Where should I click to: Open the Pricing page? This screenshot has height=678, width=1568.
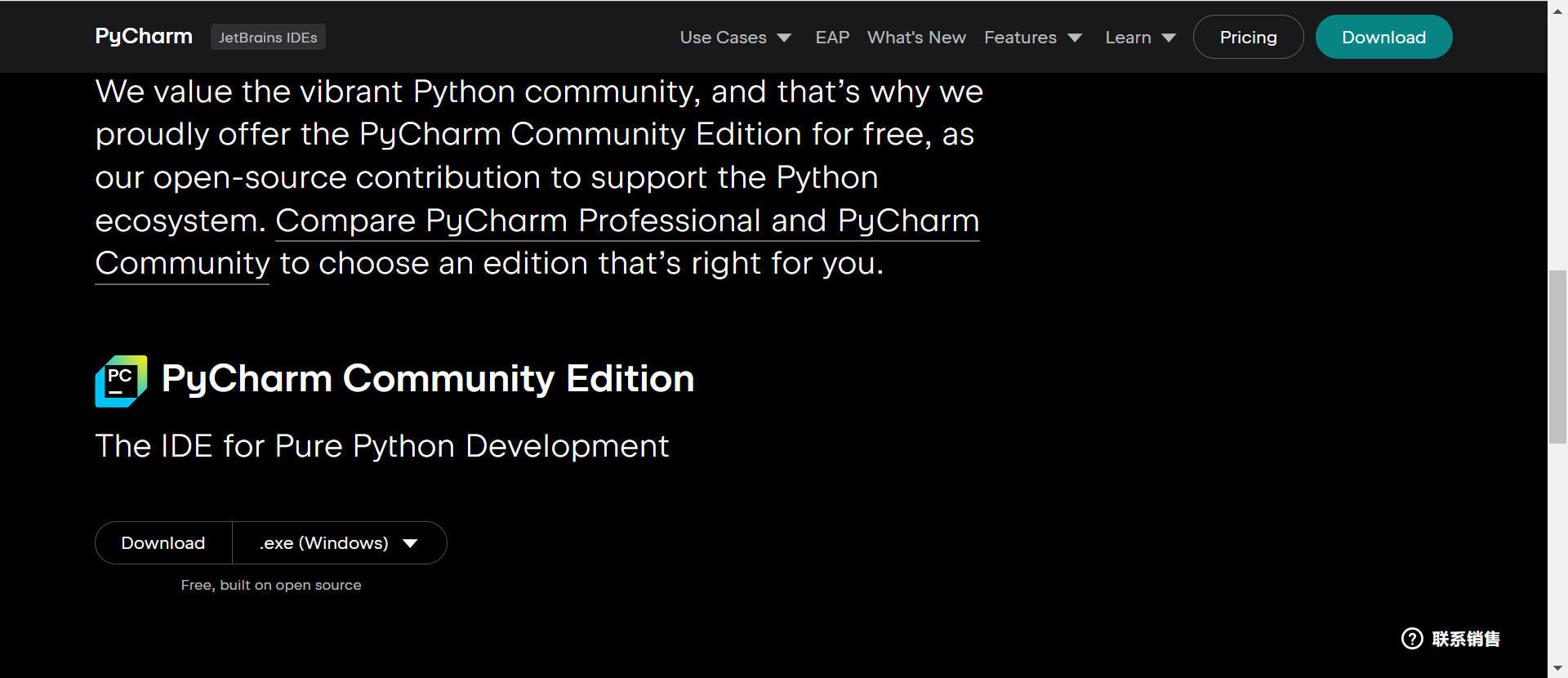point(1248,37)
